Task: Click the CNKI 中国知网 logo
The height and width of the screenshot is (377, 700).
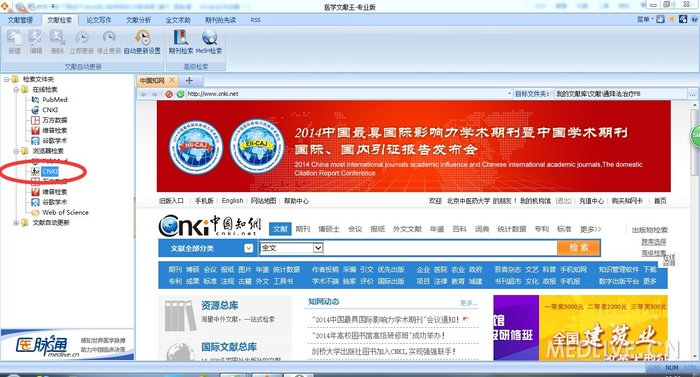Action: 210,226
